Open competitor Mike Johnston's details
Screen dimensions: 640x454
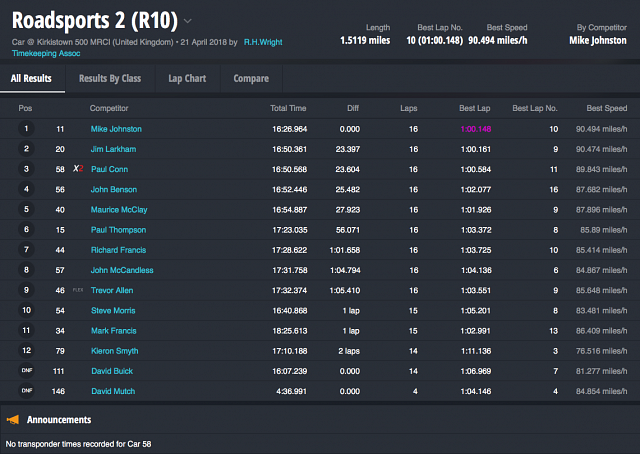[116, 129]
